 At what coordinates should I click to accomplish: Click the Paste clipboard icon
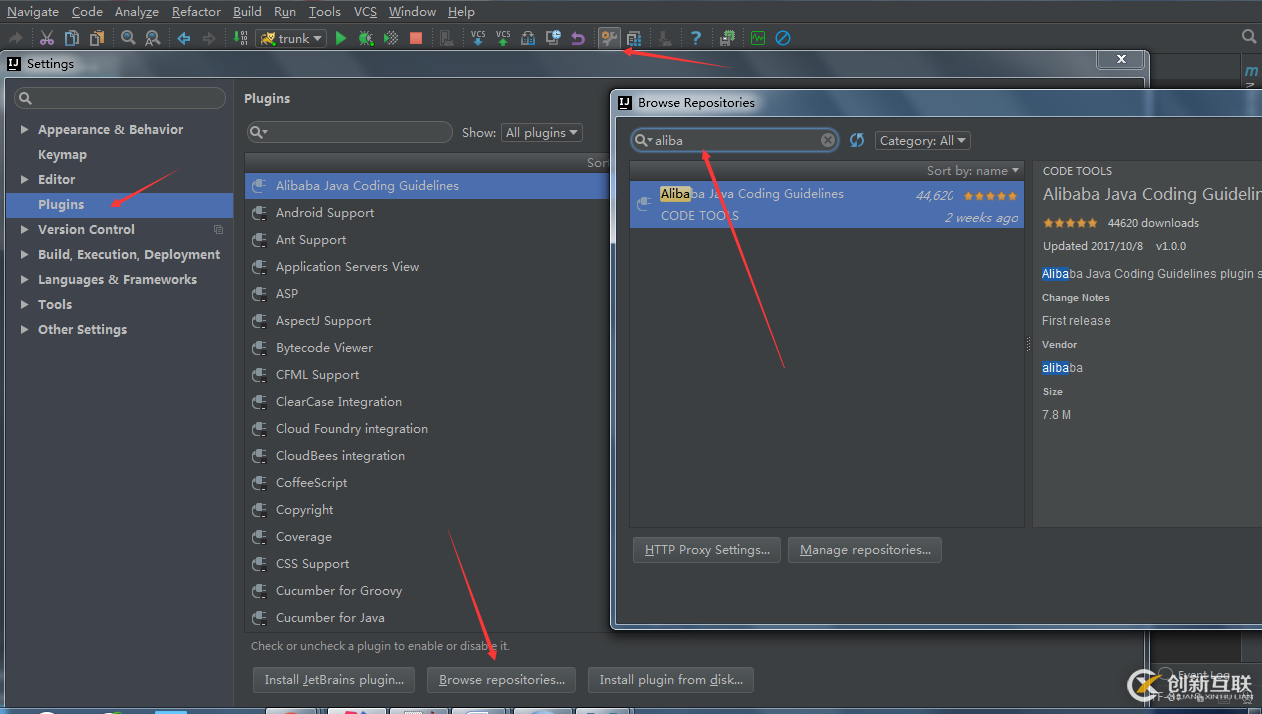pyautogui.click(x=97, y=38)
